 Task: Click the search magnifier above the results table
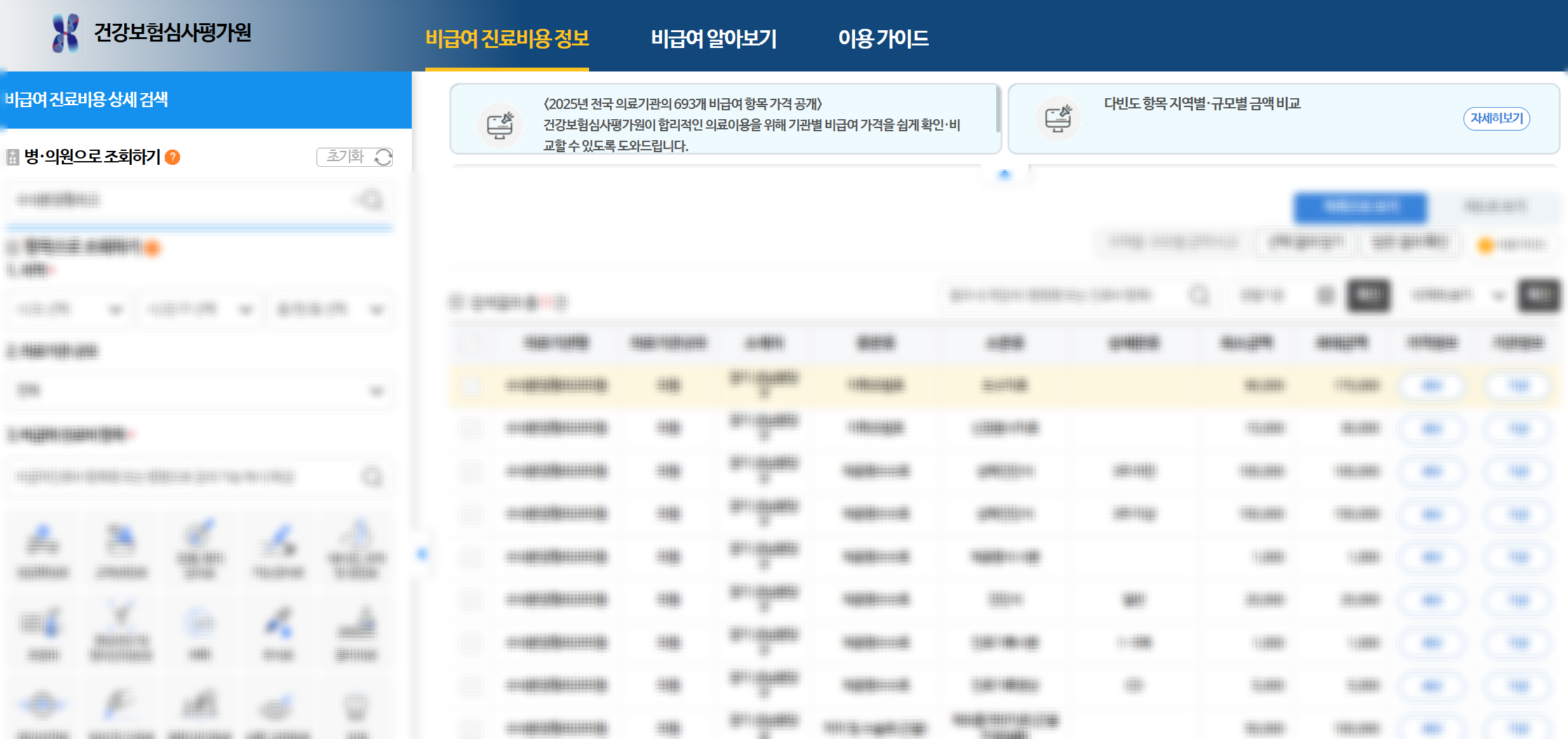tap(1200, 295)
